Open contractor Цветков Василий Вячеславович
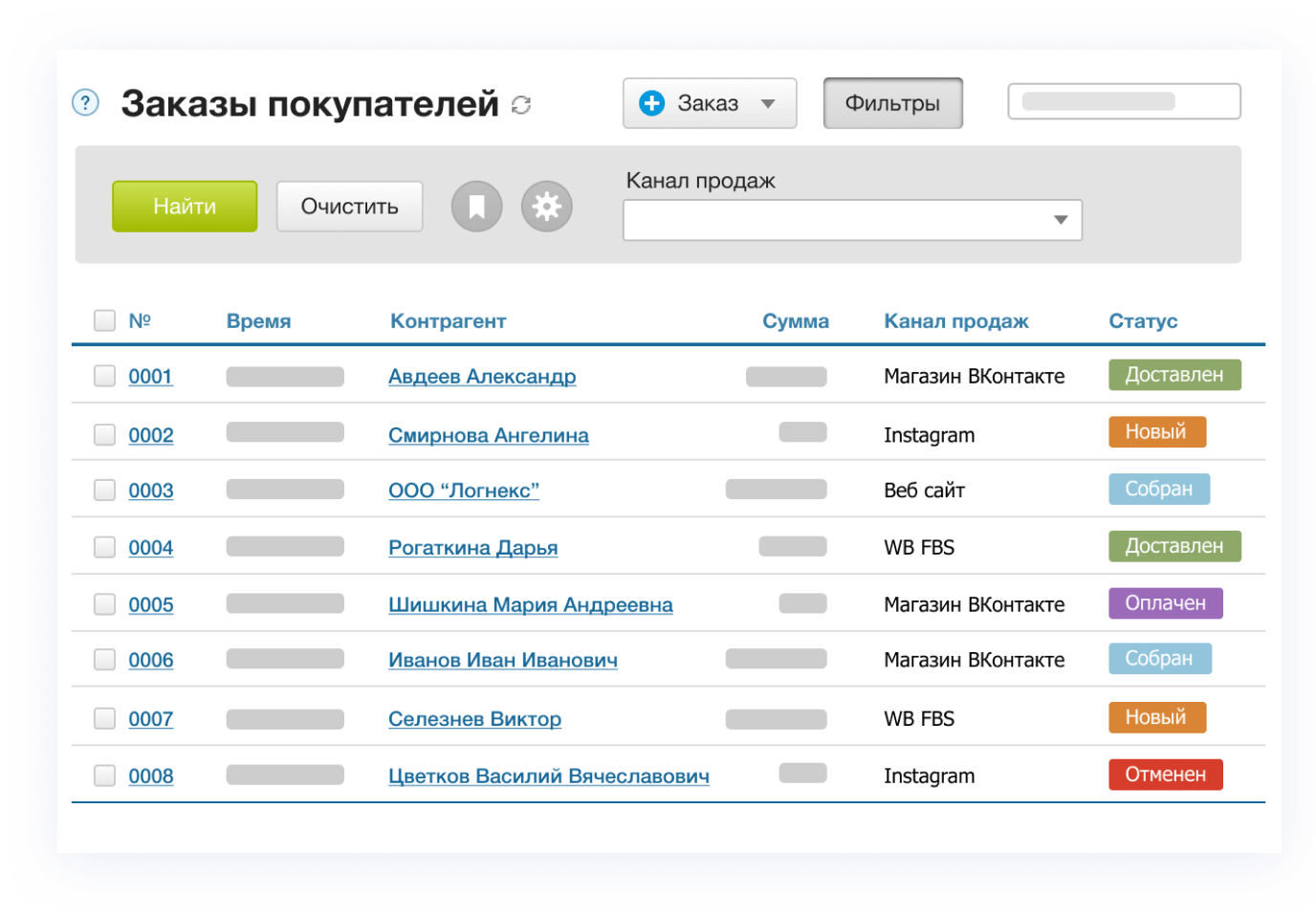Screen dimensions: 1316x918 [549, 776]
